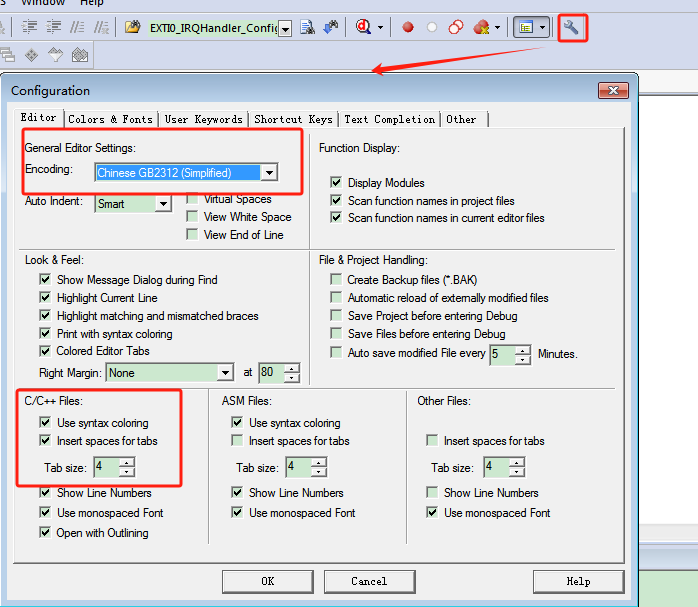Select the Editor tab
The height and width of the screenshot is (607, 698).
pos(38,117)
